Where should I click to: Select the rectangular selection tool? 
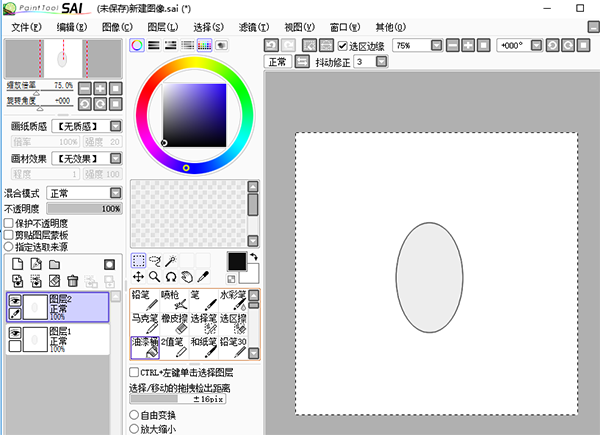pos(139,259)
